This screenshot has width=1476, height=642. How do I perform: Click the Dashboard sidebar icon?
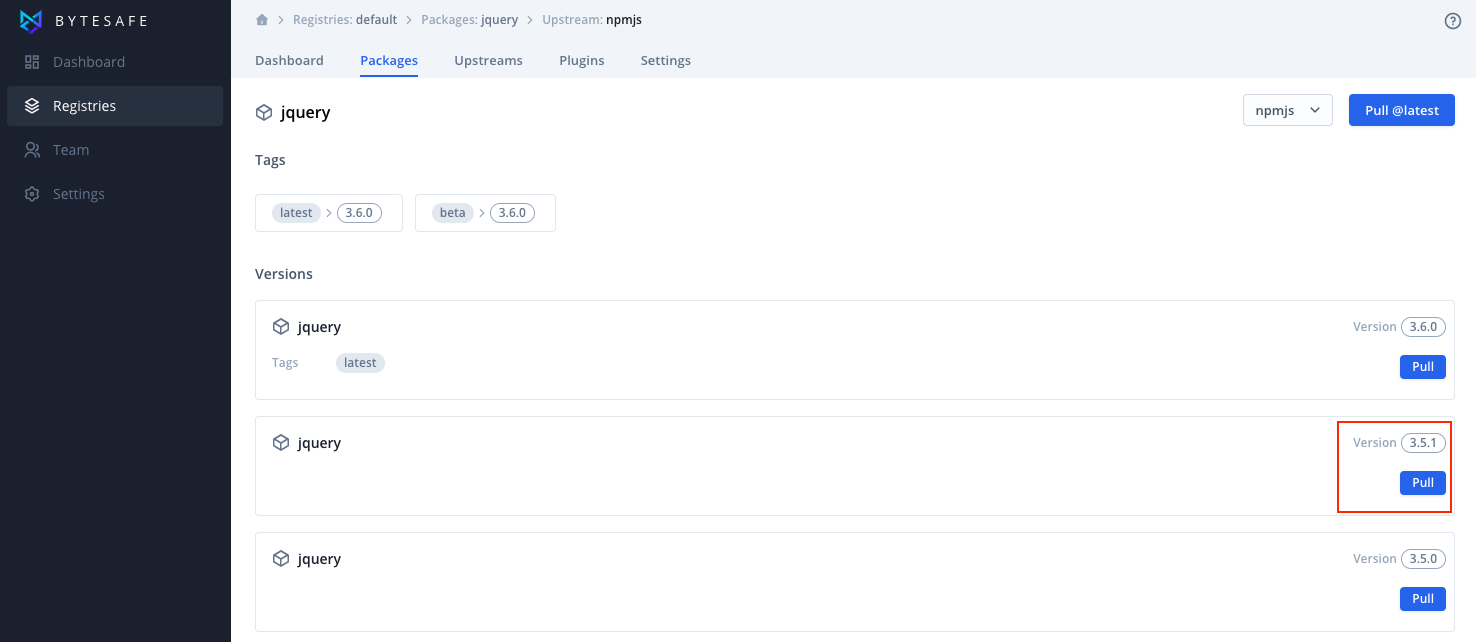(x=32, y=62)
